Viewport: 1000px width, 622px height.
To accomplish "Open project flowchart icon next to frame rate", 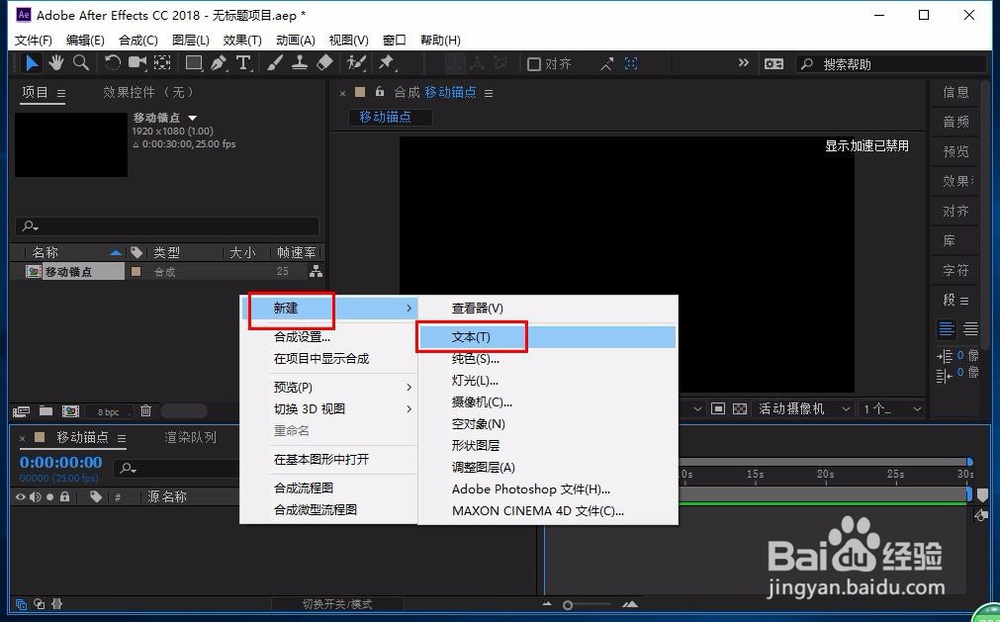I will (316, 271).
